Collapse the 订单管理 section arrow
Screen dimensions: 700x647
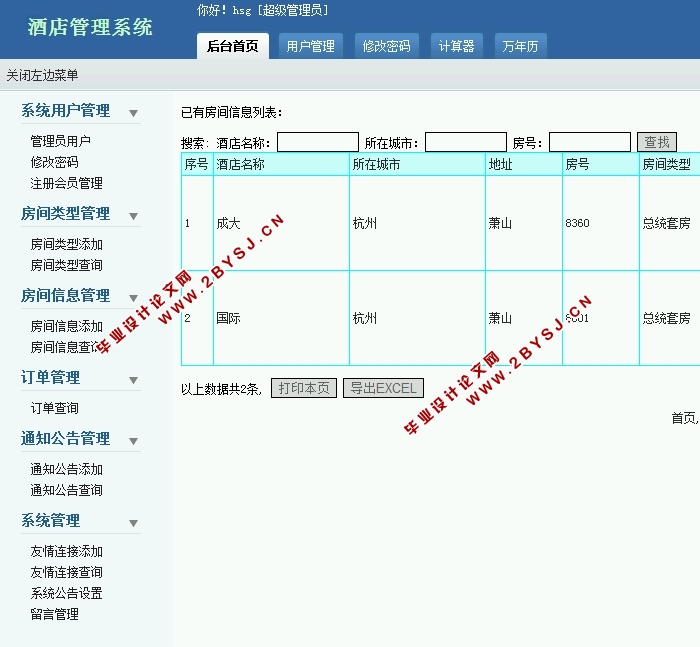click(x=133, y=380)
